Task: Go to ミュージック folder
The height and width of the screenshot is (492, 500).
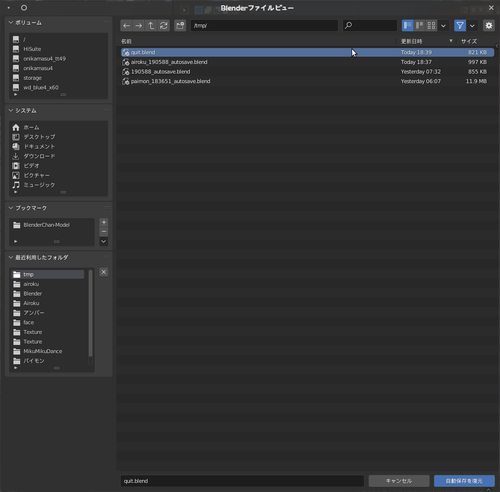Action: tap(58, 185)
